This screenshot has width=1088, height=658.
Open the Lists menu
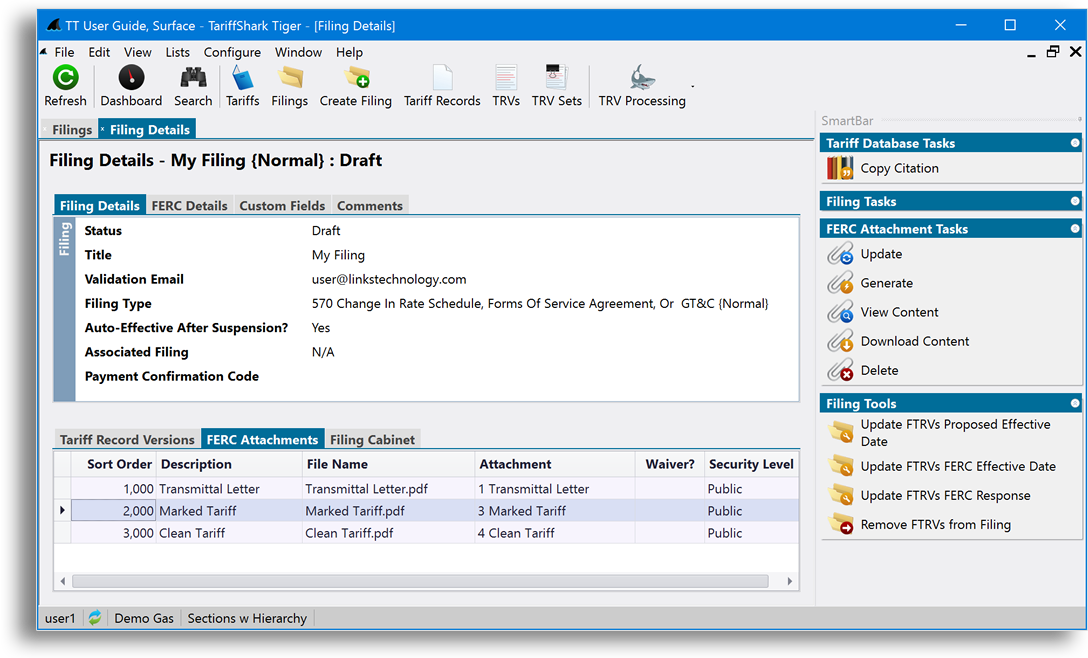[178, 52]
